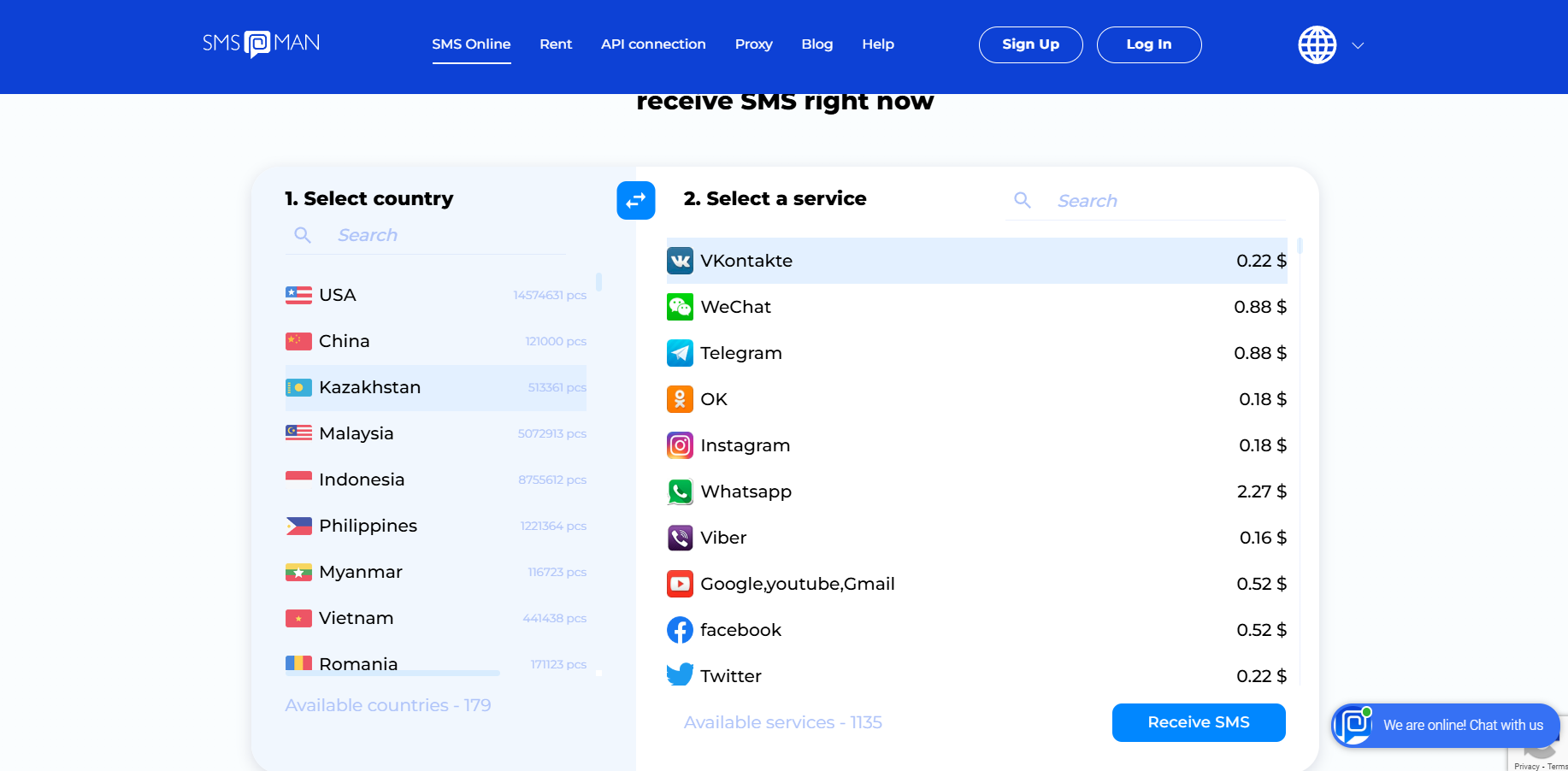This screenshot has height=771, width=1568.
Task: Click the Viber 0.16 $ price
Action: 1264,538
